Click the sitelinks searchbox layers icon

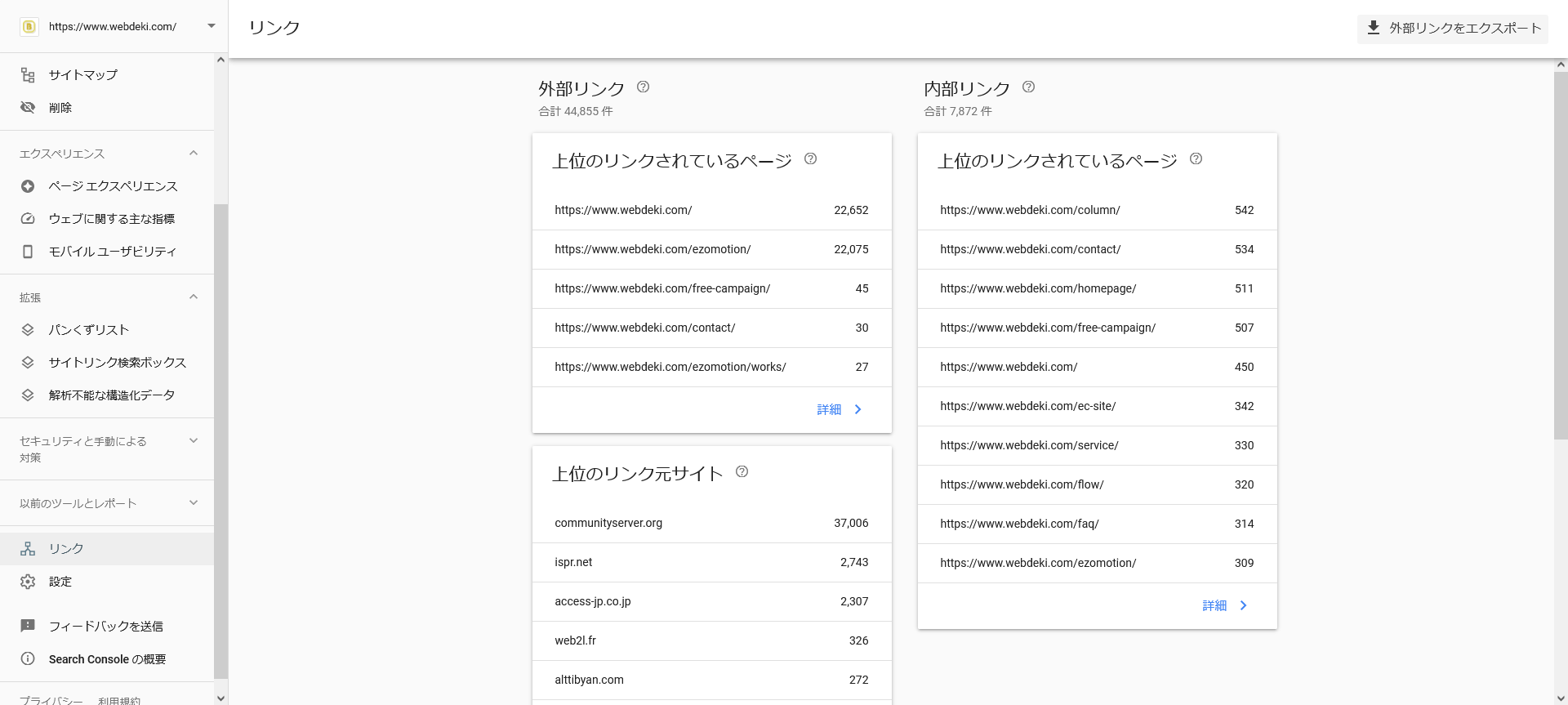tap(28, 363)
